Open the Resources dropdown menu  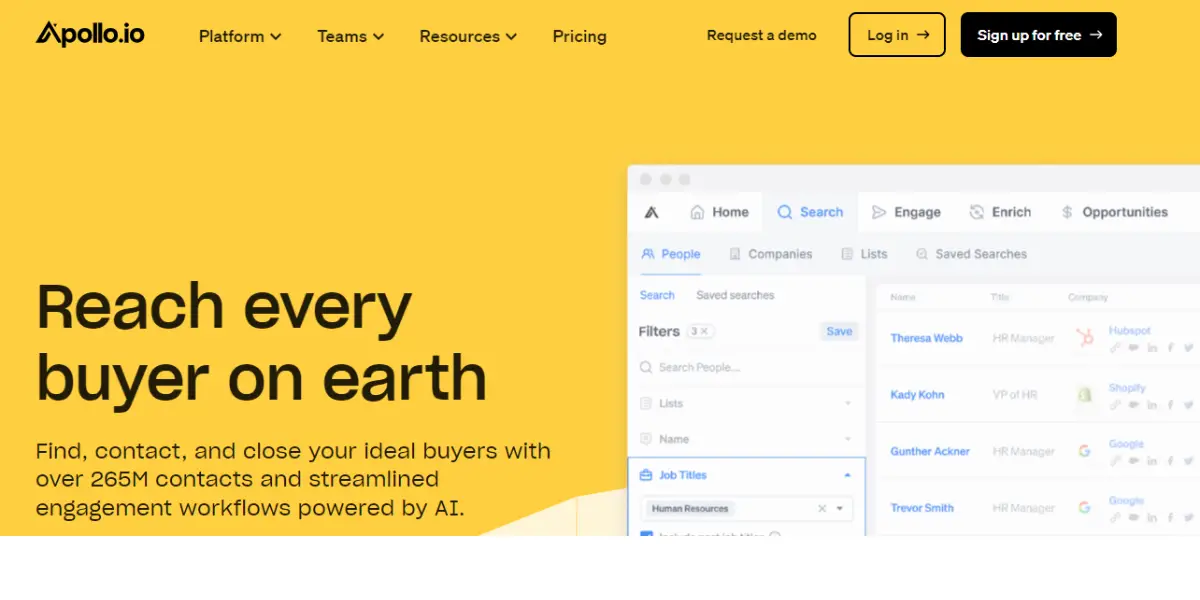[468, 36]
